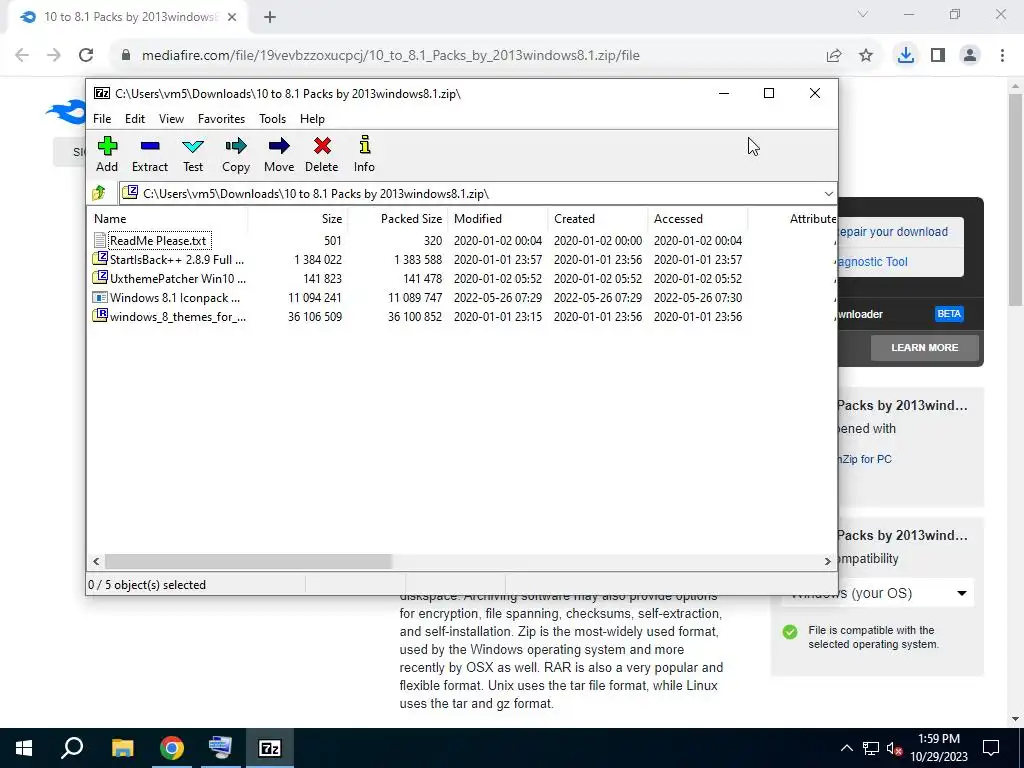Sort files by Size column header
The height and width of the screenshot is (768, 1024).
(297, 219)
